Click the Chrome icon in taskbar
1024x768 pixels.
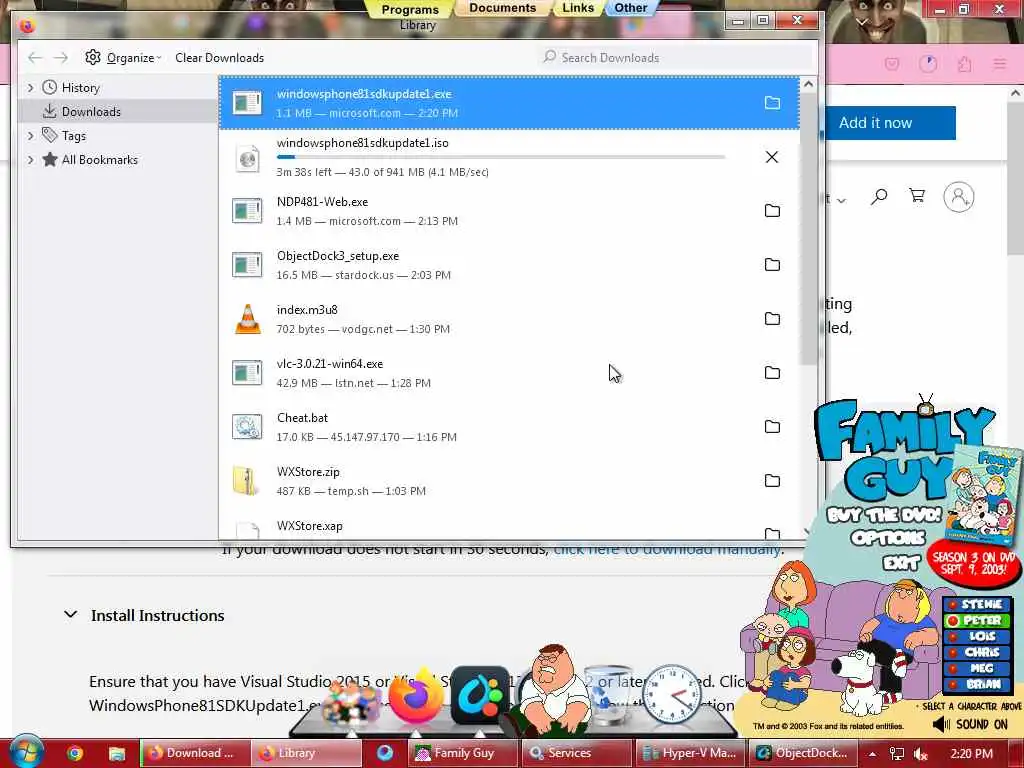pyautogui.click(x=75, y=754)
